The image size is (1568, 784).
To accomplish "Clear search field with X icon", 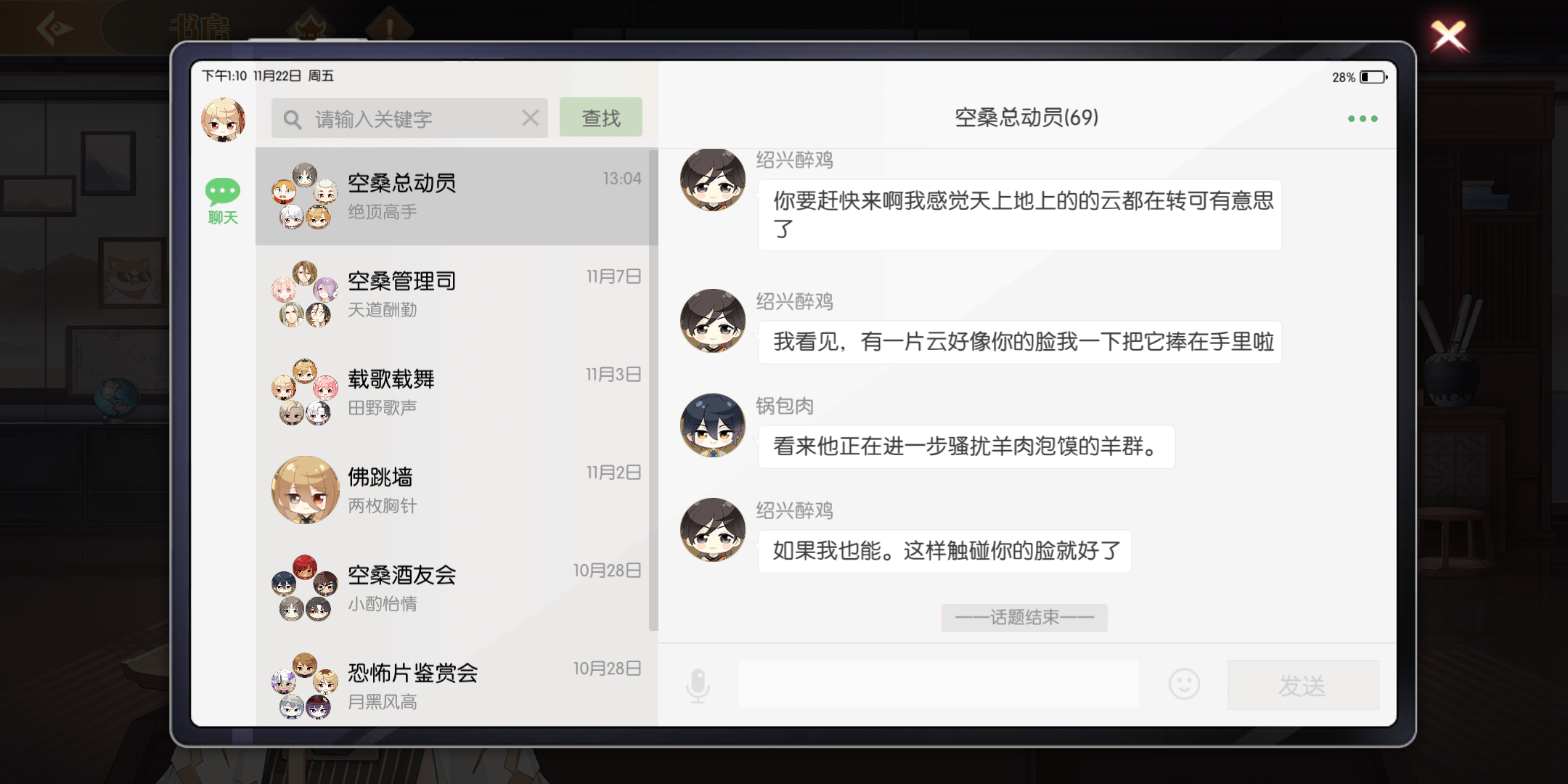I will pyautogui.click(x=531, y=118).
